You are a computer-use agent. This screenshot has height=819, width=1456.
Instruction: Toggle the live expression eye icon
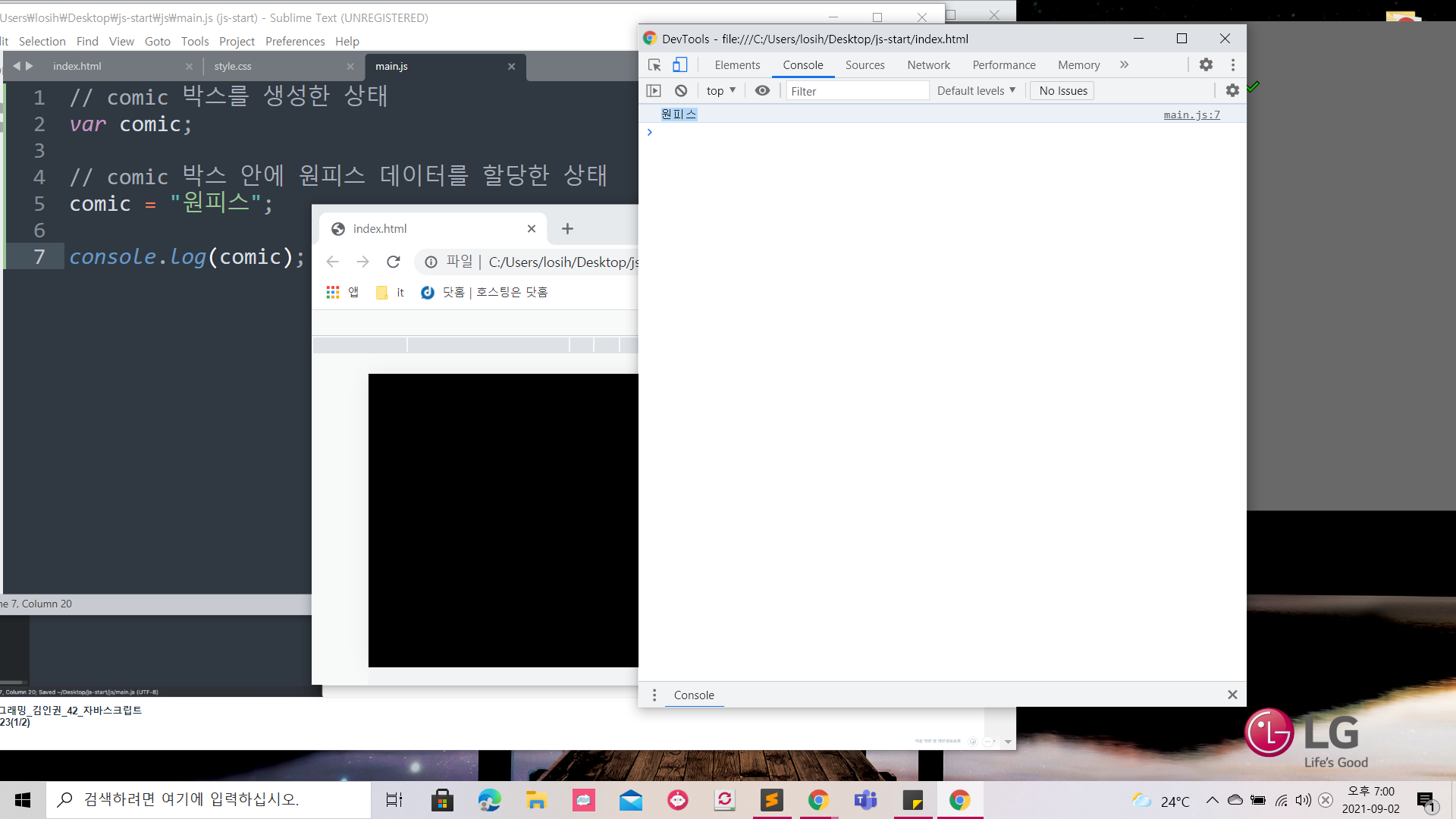click(762, 91)
